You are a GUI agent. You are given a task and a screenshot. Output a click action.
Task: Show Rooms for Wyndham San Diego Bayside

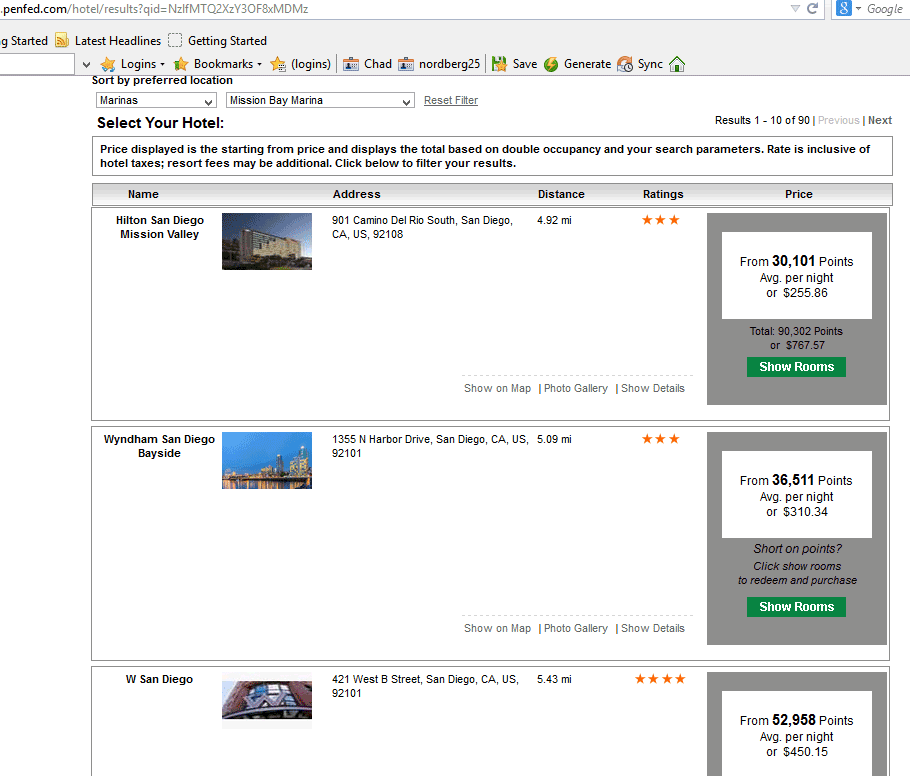coord(796,607)
